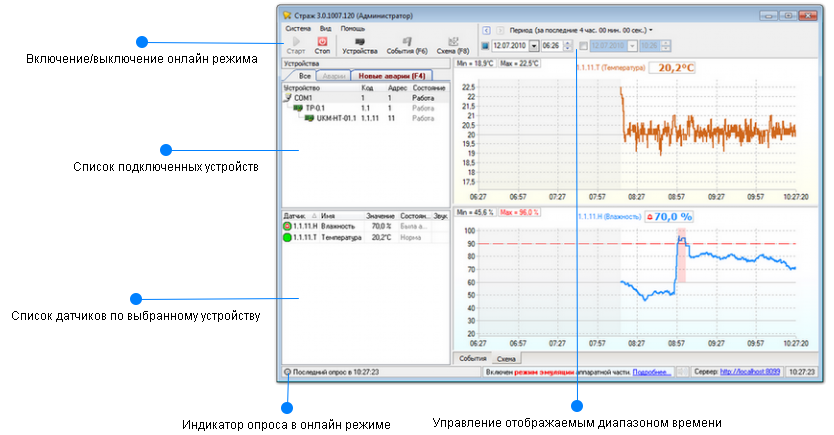Click 1.1.11.H (Влажность) chart label

click(x=610, y=216)
